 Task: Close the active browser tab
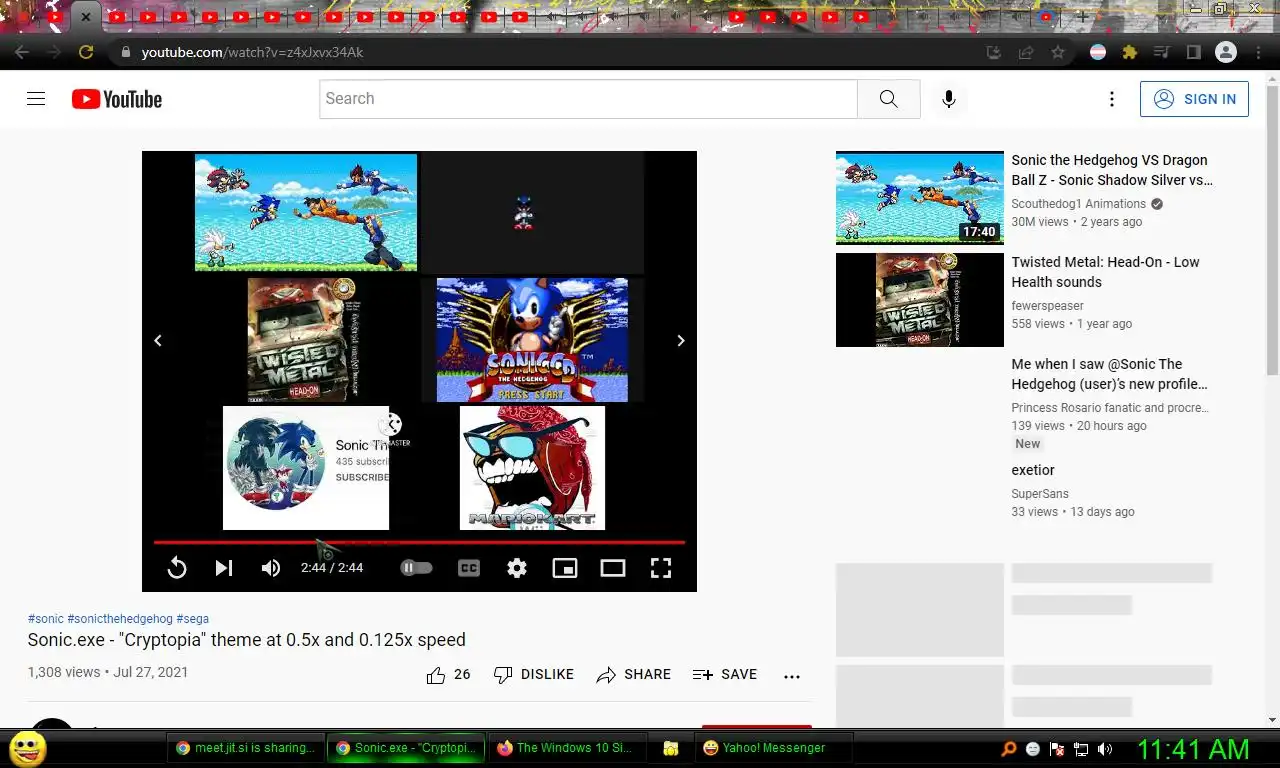pyautogui.click(x=86, y=17)
